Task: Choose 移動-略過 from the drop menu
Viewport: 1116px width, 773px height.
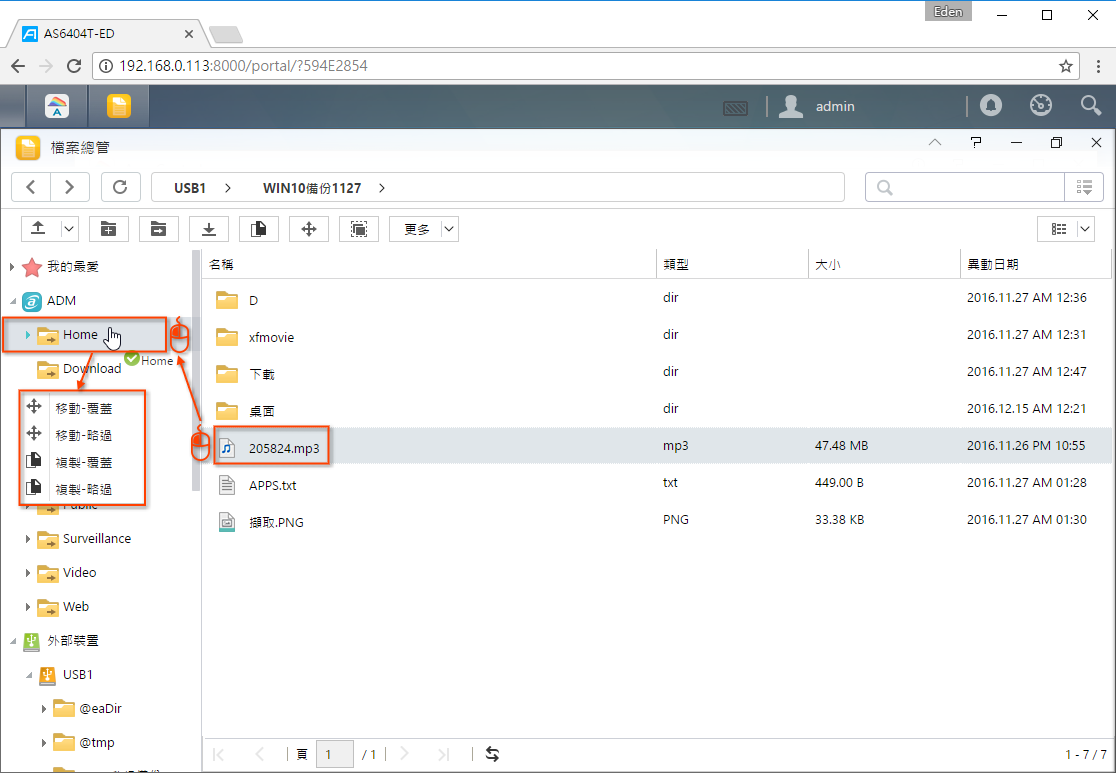Action: pos(83,435)
